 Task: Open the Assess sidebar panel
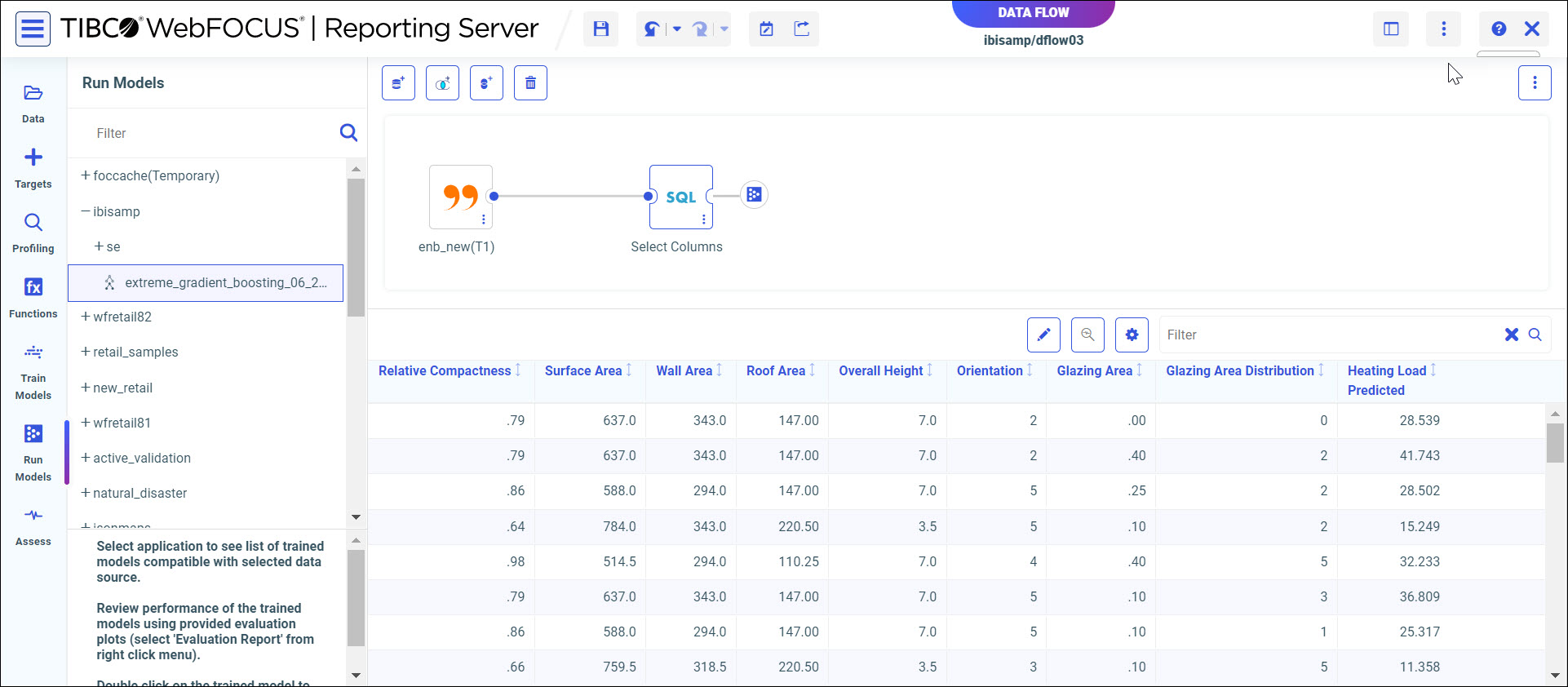pyautogui.click(x=33, y=525)
